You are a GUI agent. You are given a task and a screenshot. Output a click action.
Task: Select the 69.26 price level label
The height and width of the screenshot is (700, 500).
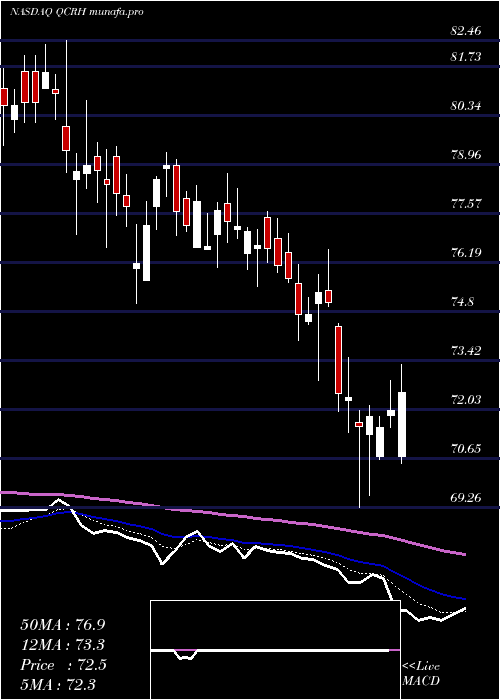(466, 497)
